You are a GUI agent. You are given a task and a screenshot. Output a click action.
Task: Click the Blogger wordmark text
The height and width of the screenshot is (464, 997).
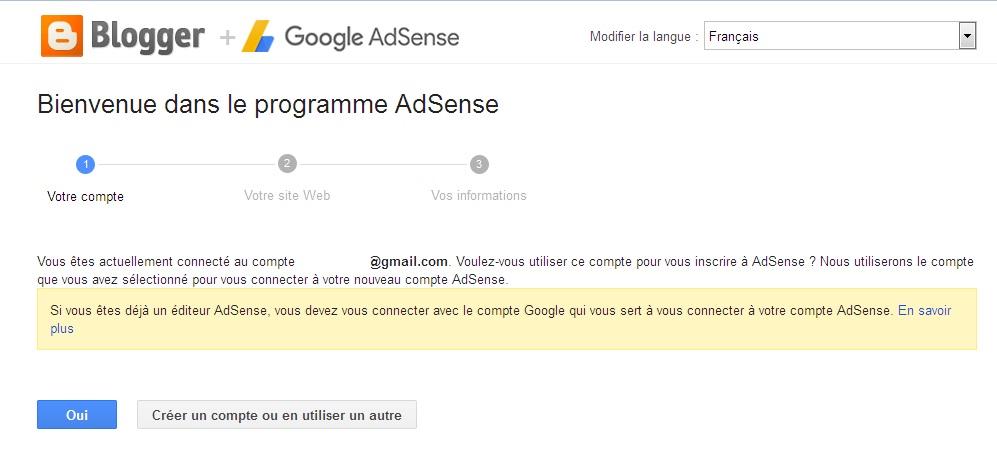148,37
